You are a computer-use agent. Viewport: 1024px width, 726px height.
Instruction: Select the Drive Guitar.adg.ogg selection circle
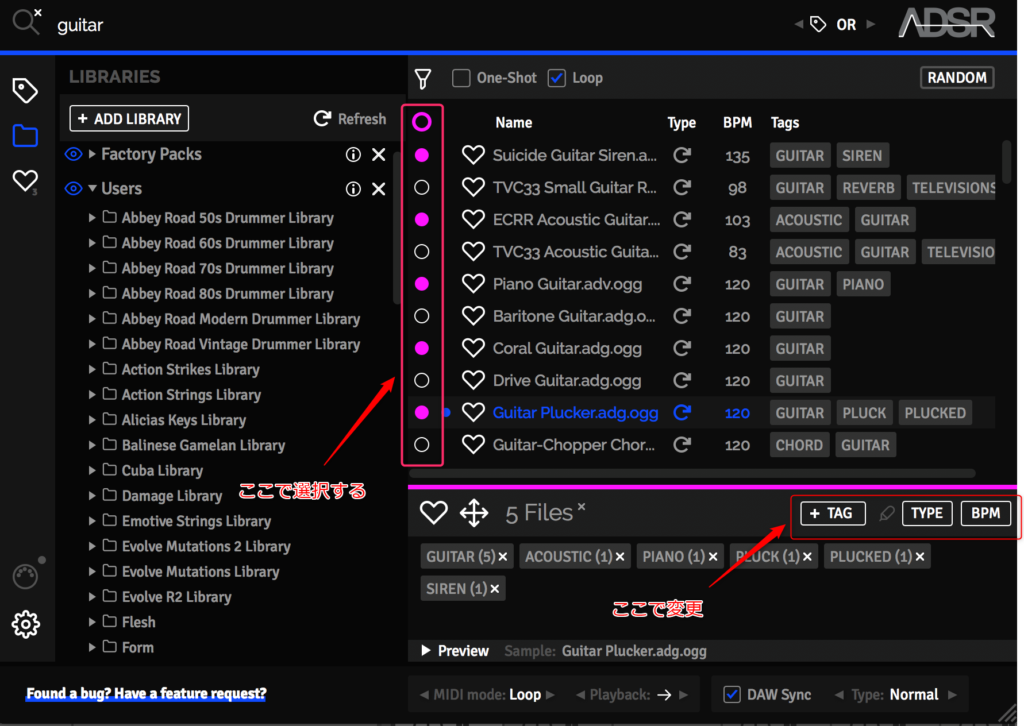point(422,380)
